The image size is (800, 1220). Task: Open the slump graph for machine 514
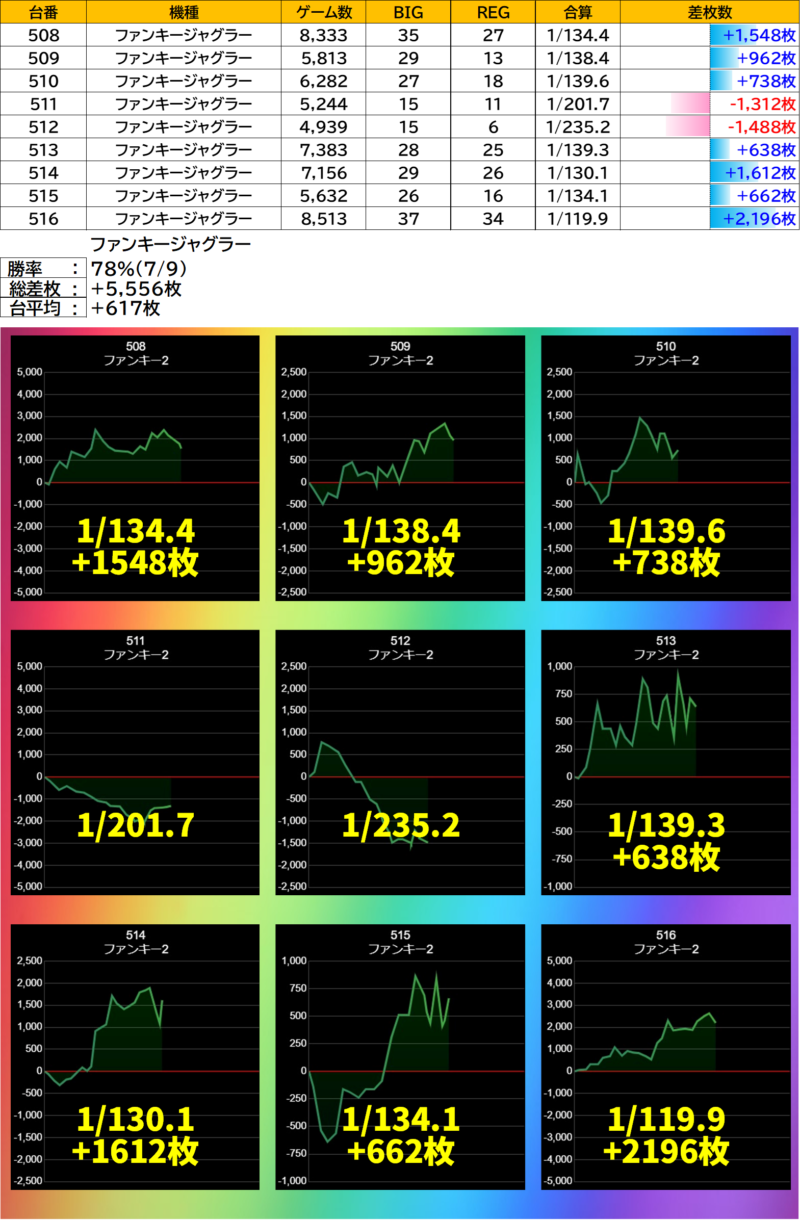135,1058
